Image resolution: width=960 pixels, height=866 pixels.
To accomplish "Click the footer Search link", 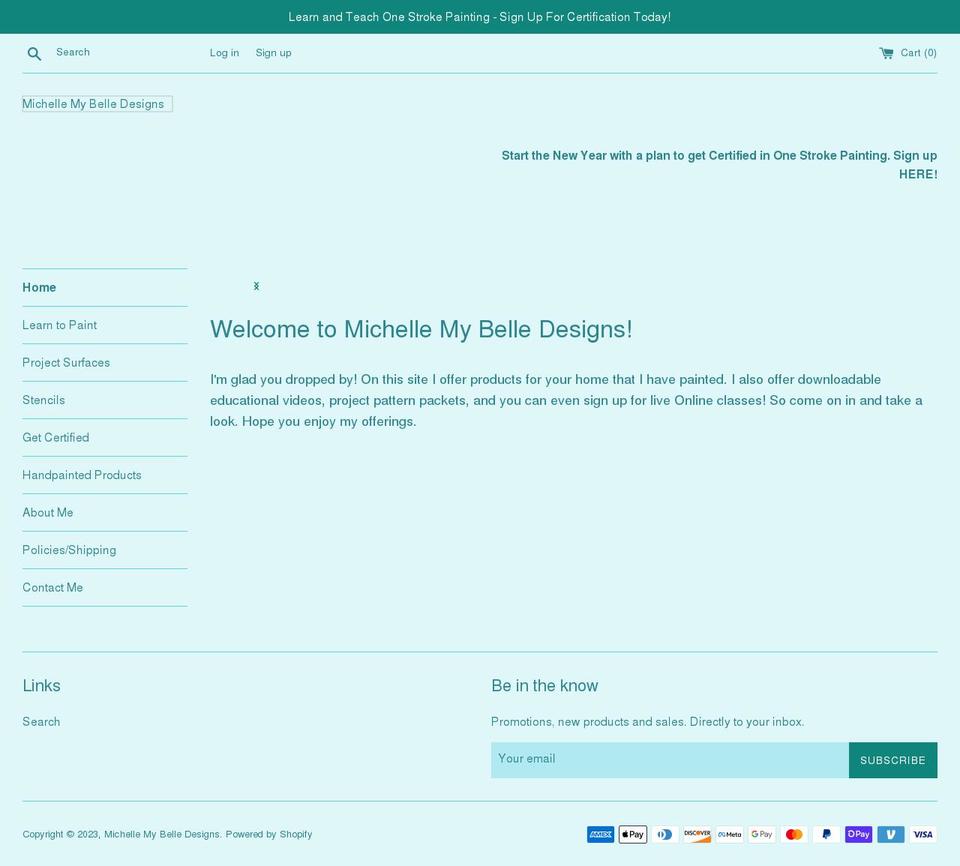I will [x=41, y=721].
